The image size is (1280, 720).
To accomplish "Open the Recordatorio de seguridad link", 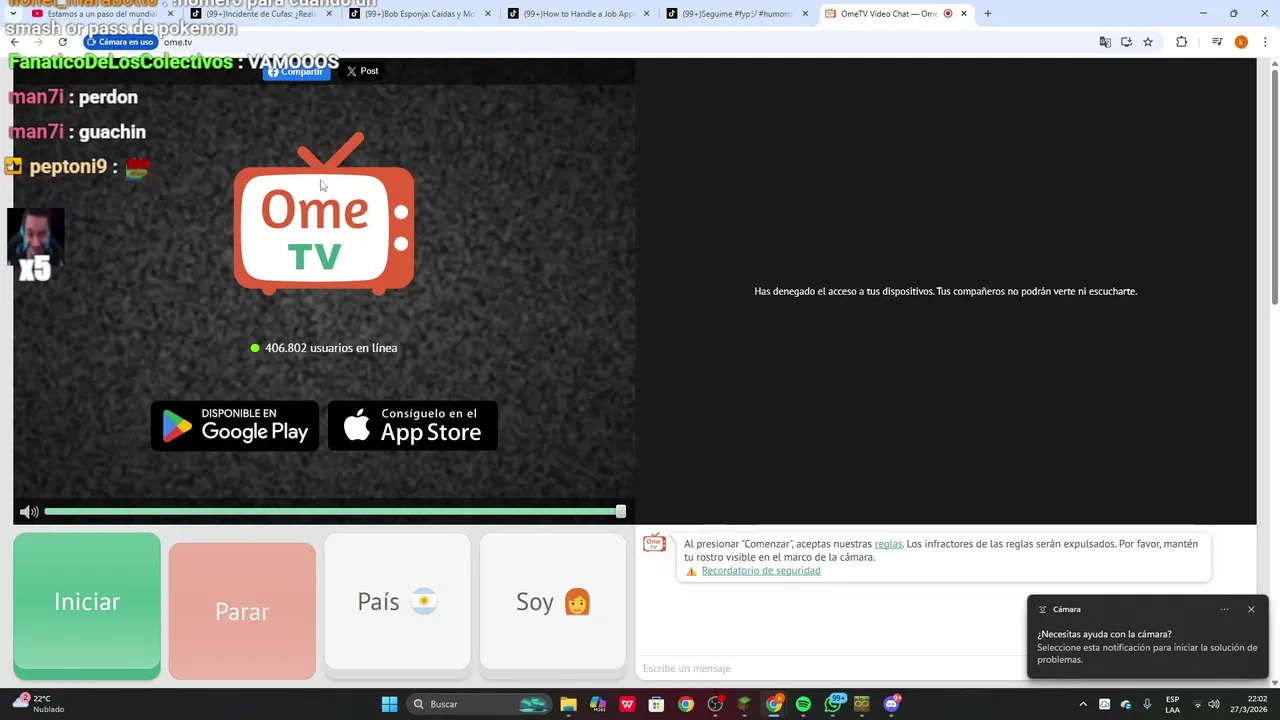I will pos(761,571).
